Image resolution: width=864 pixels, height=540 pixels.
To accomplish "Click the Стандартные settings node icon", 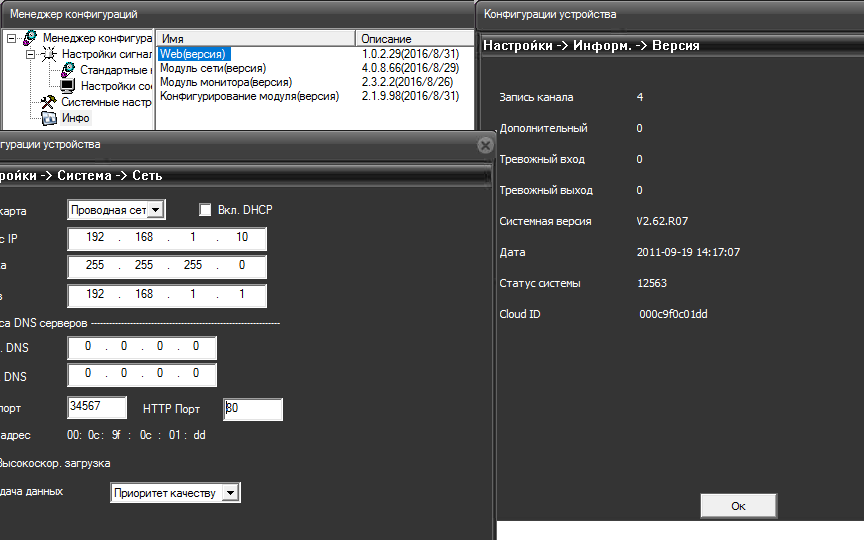I will tap(68, 70).
